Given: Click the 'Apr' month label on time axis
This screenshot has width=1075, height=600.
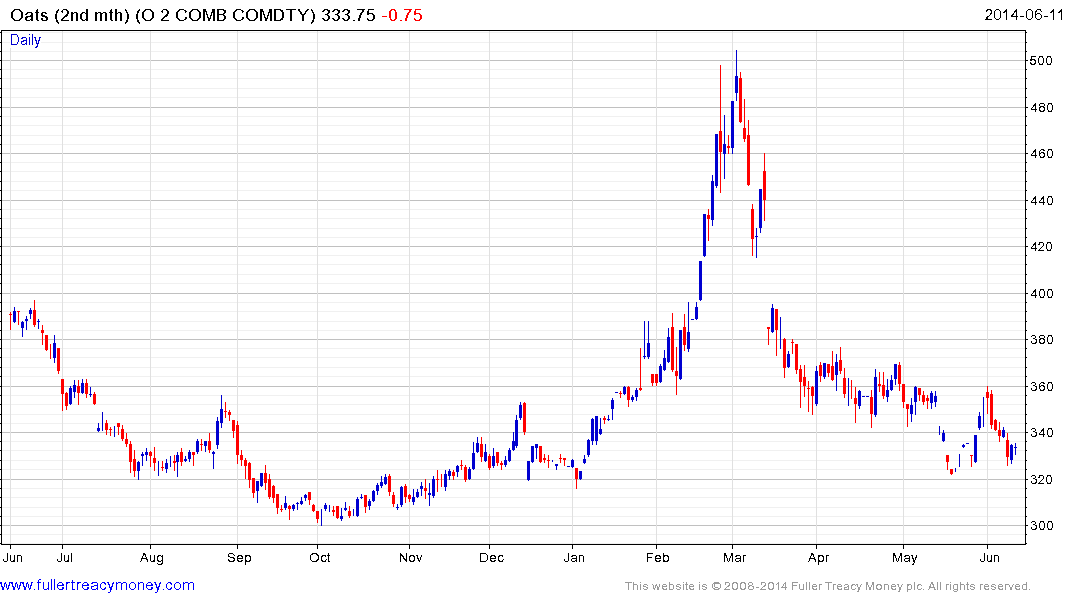Looking at the screenshot, I should 818,558.
